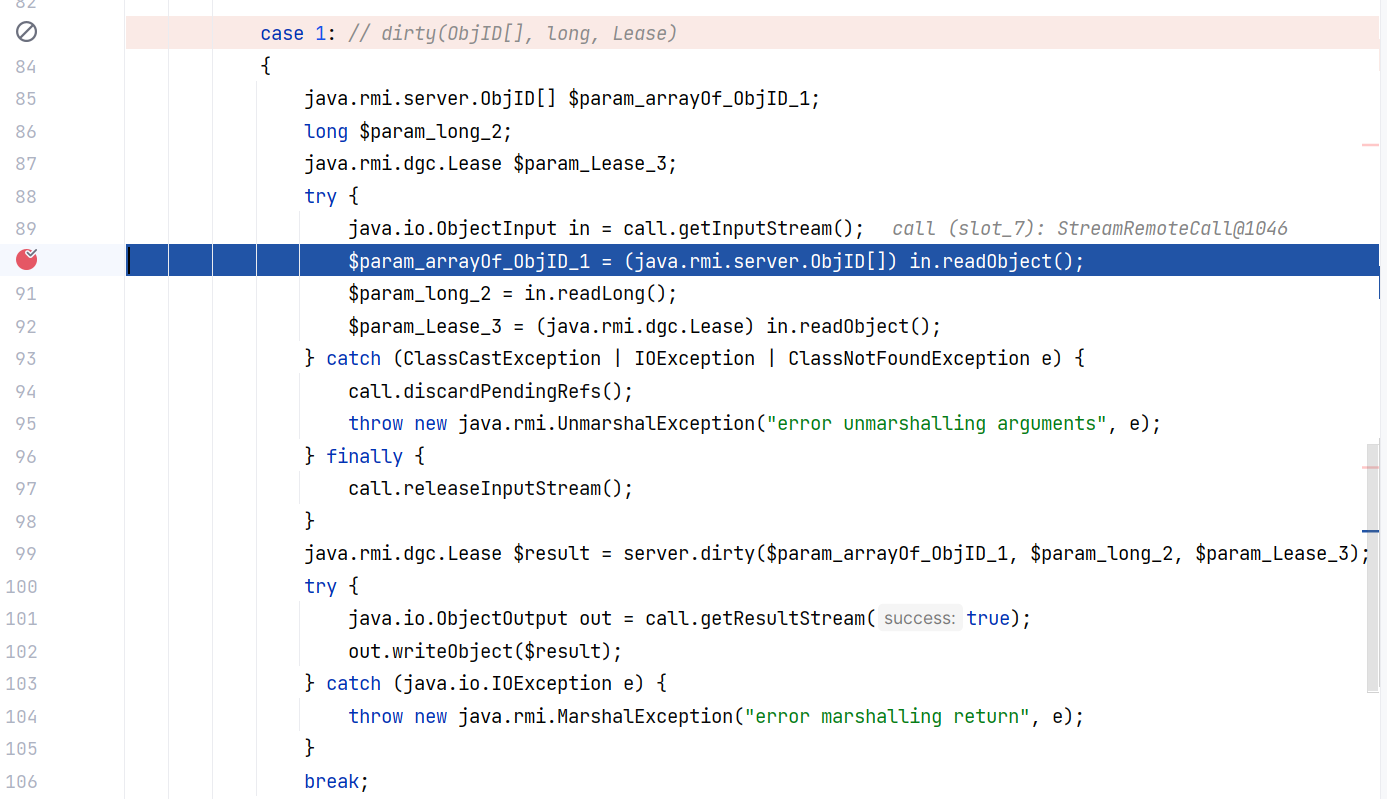The width and height of the screenshot is (1387, 799).
Task: Toggle a breakpoint at line number 91
Action: coord(27,294)
